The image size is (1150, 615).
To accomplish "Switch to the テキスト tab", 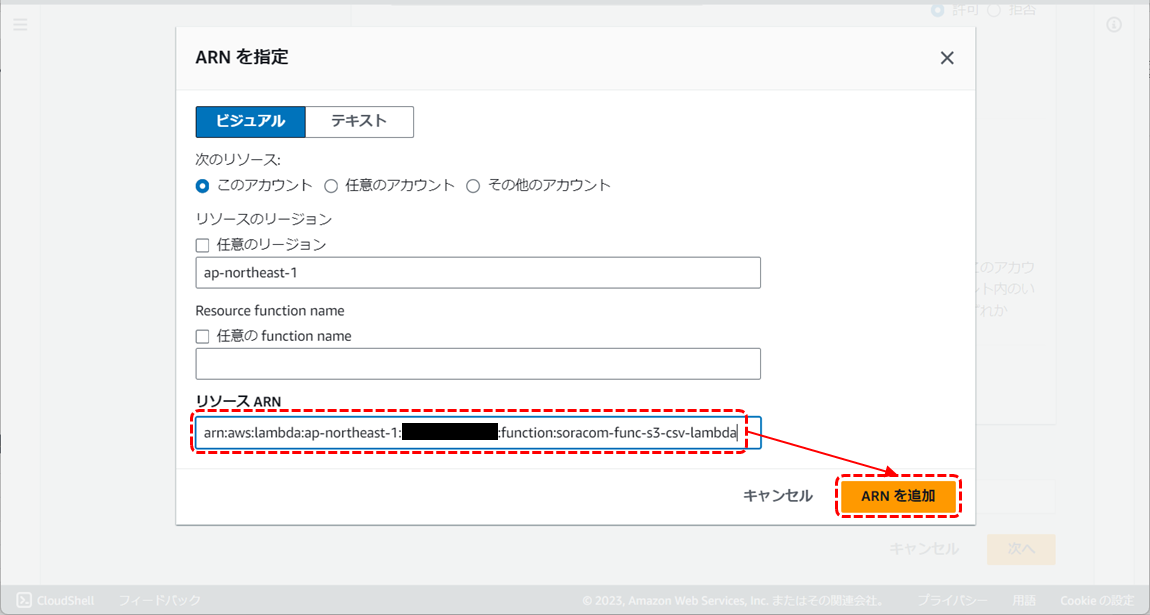I will coord(359,122).
